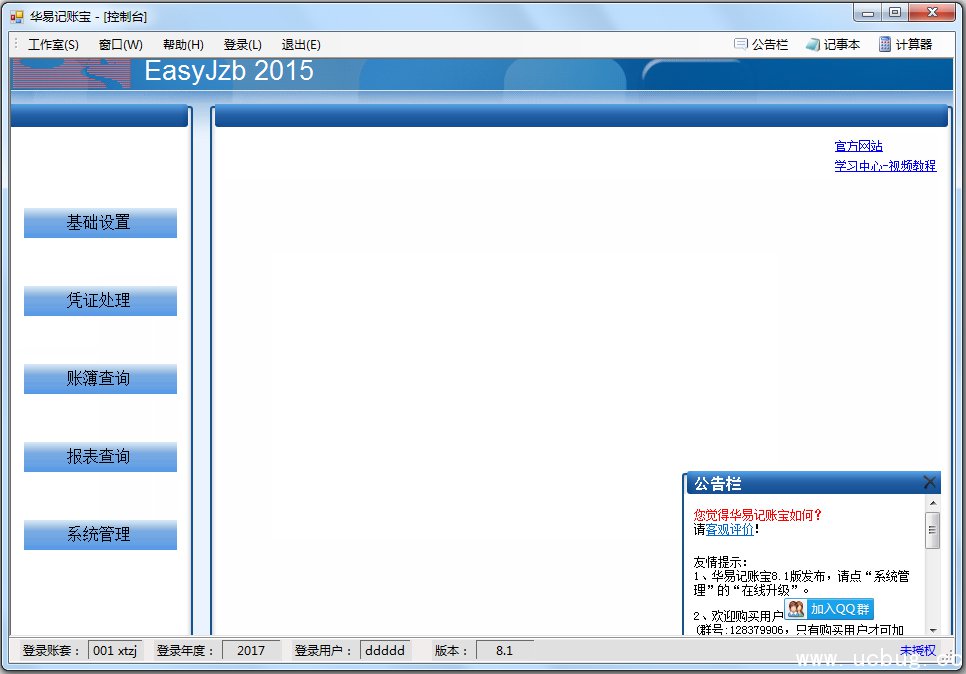The height and width of the screenshot is (674, 966).
Task: Select the 系统管理 system management button
Action: (x=100, y=535)
